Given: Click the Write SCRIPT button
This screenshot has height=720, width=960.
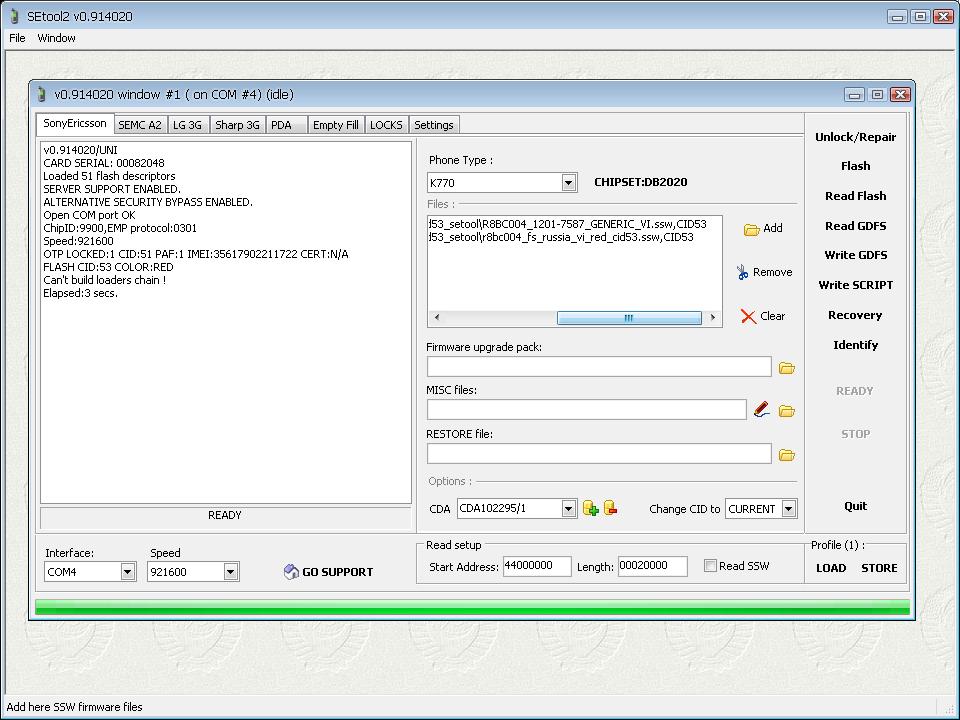Looking at the screenshot, I should [x=855, y=285].
